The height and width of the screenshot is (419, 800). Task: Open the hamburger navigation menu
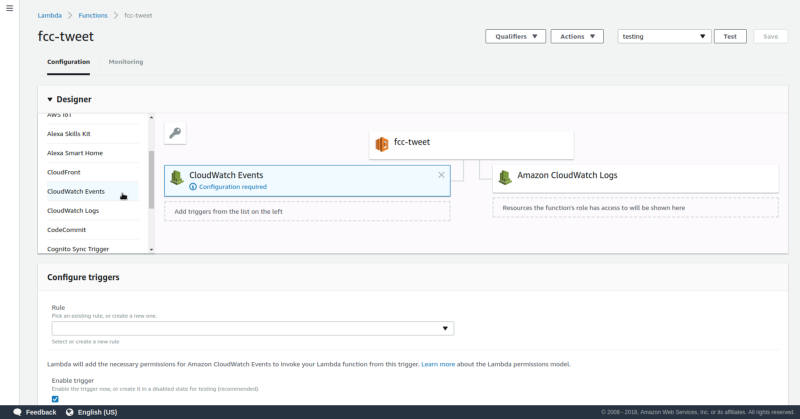click(9, 8)
